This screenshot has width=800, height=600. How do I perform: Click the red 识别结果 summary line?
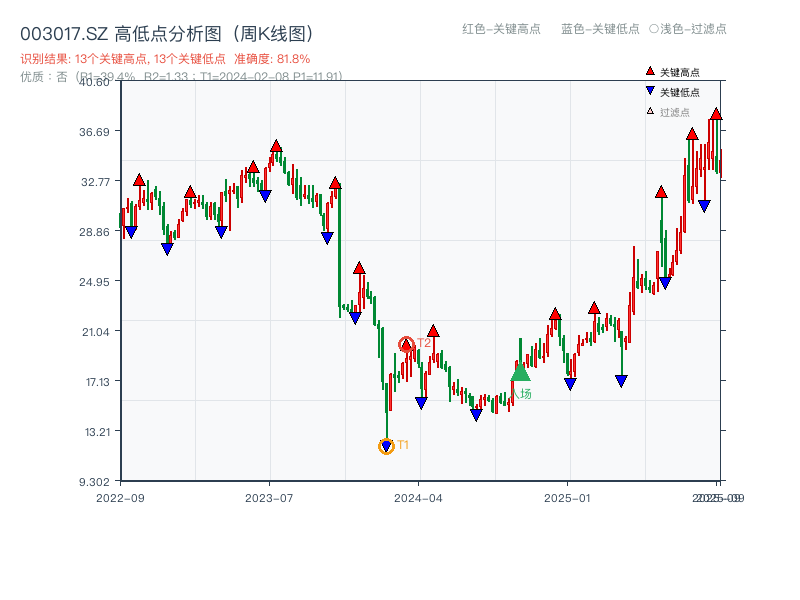coord(165,59)
